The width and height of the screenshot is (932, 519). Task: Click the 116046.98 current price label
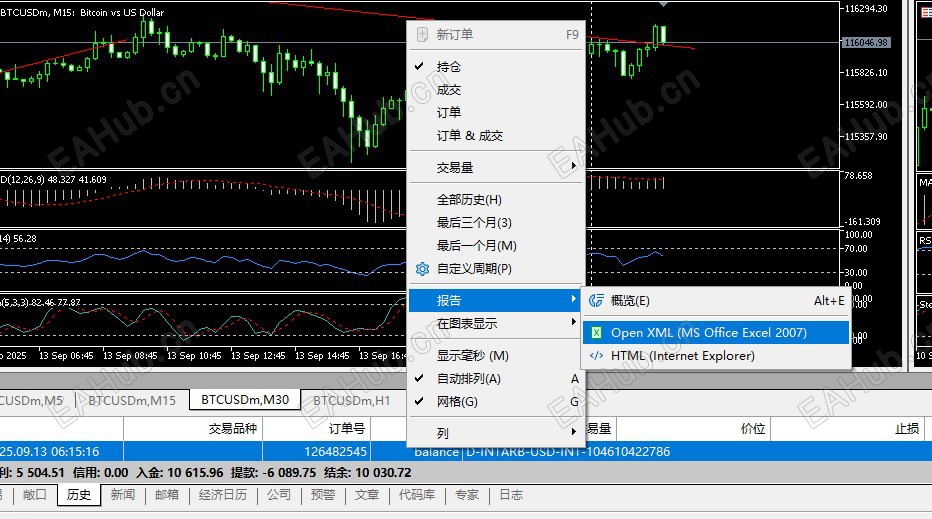866,43
